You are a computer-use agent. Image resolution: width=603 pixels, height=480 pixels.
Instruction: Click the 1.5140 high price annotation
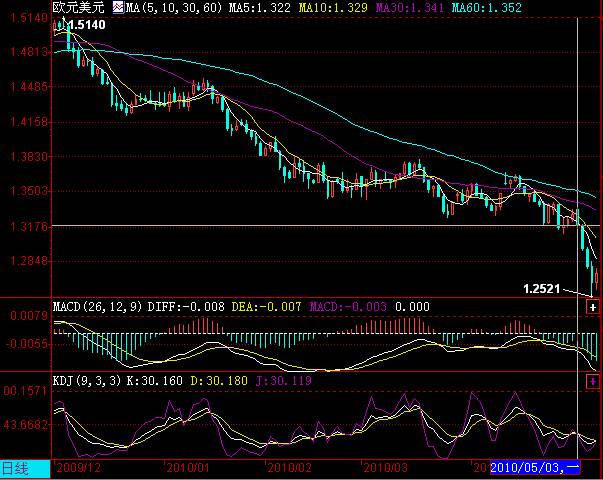pos(87,25)
